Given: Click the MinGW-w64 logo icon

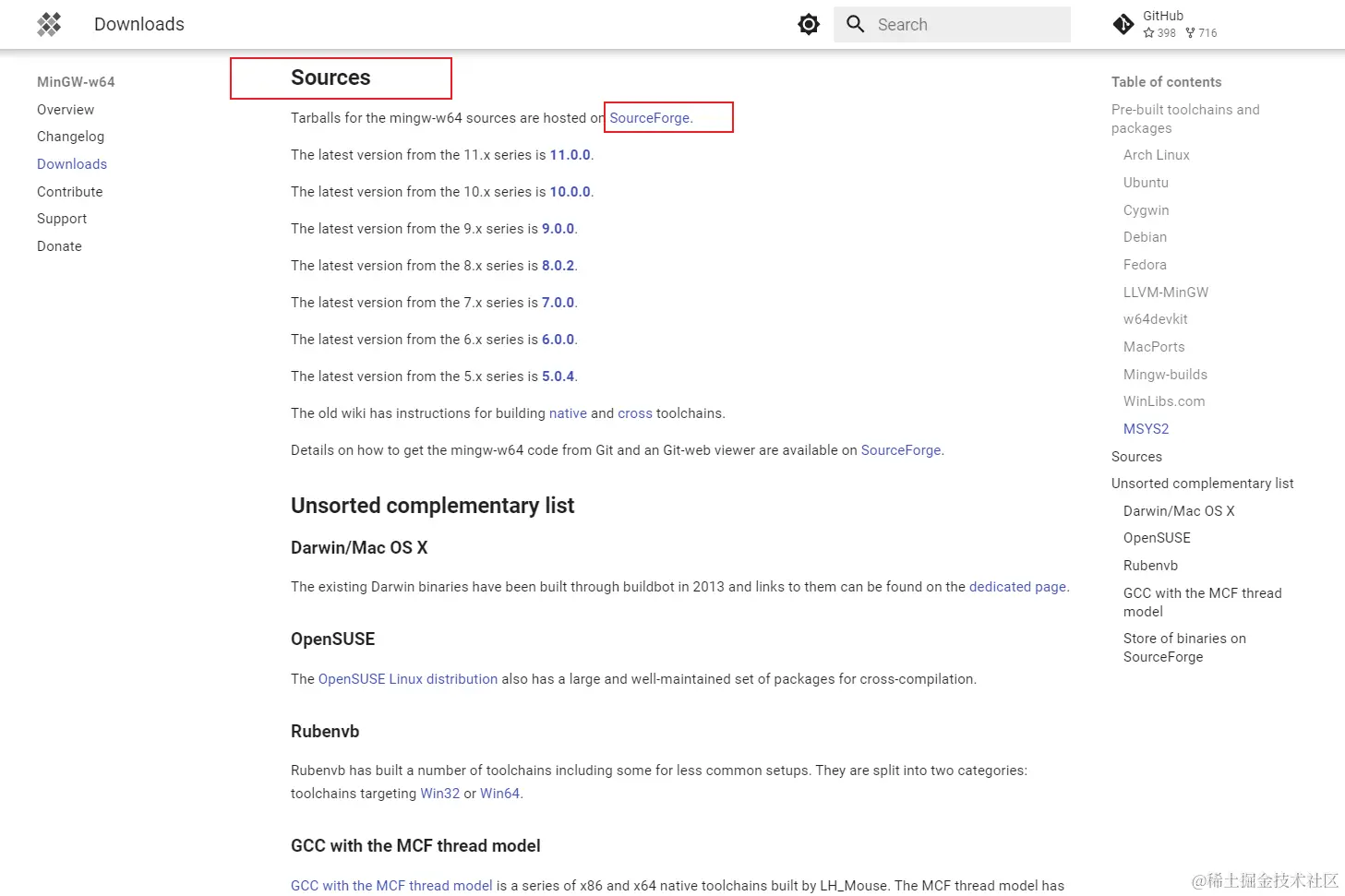Looking at the screenshot, I should 49,24.
